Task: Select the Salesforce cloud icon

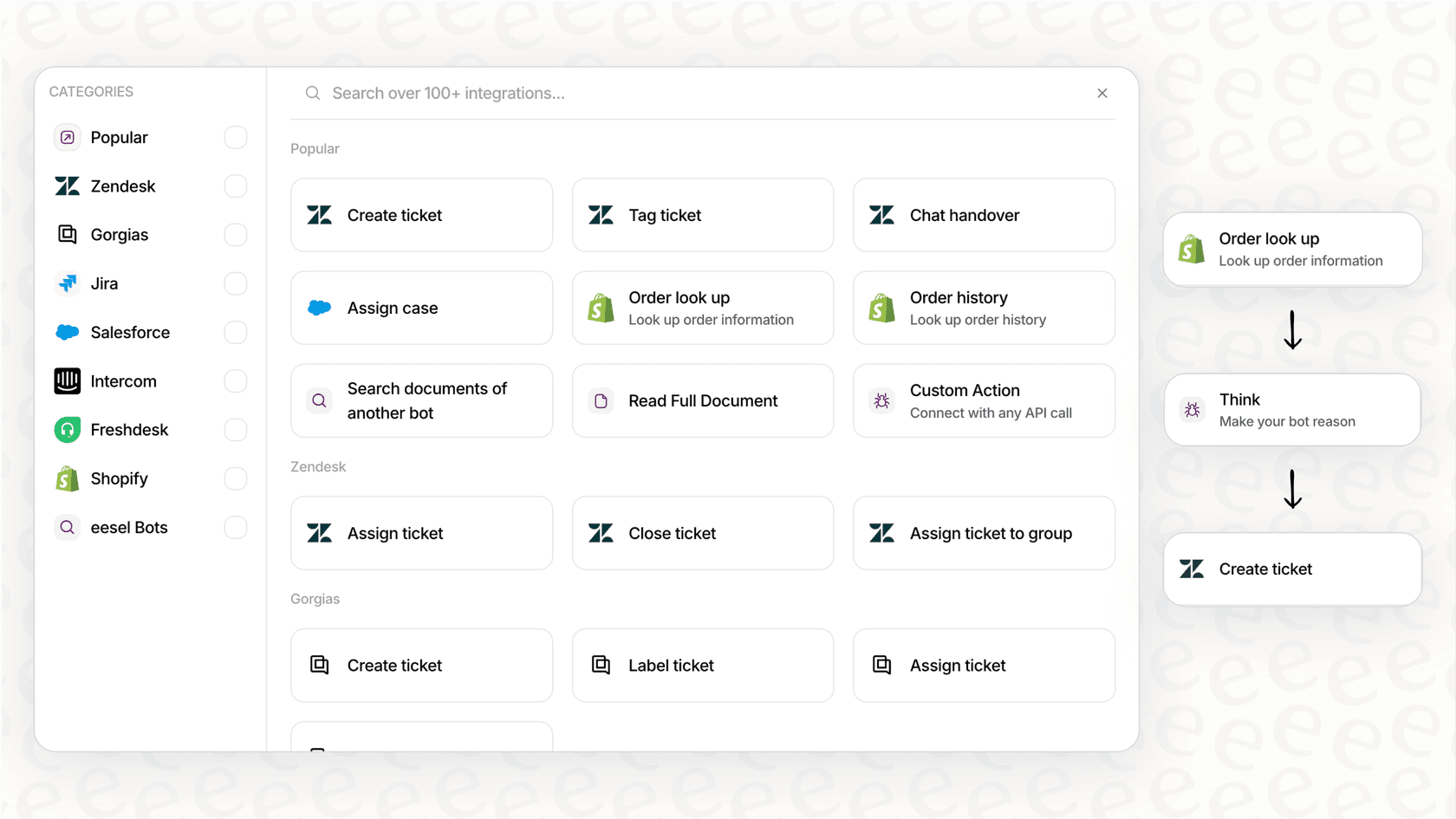Action: [67, 332]
